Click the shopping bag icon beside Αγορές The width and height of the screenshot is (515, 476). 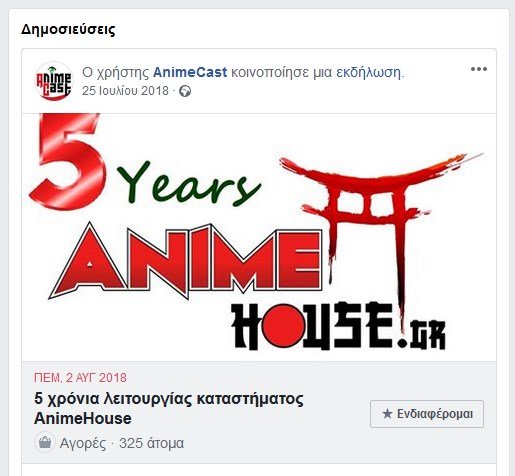click(x=45, y=443)
